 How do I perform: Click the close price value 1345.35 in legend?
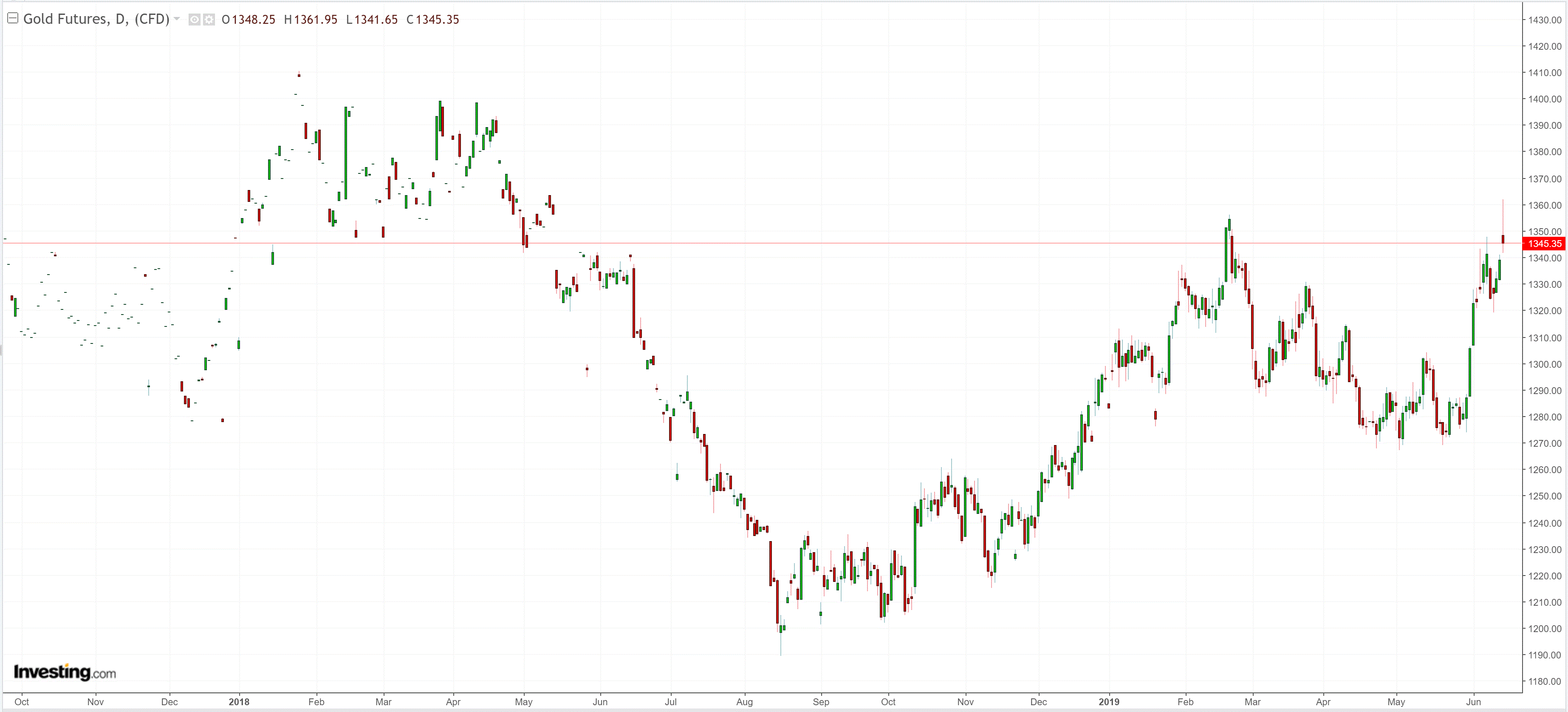(x=437, y=20)
